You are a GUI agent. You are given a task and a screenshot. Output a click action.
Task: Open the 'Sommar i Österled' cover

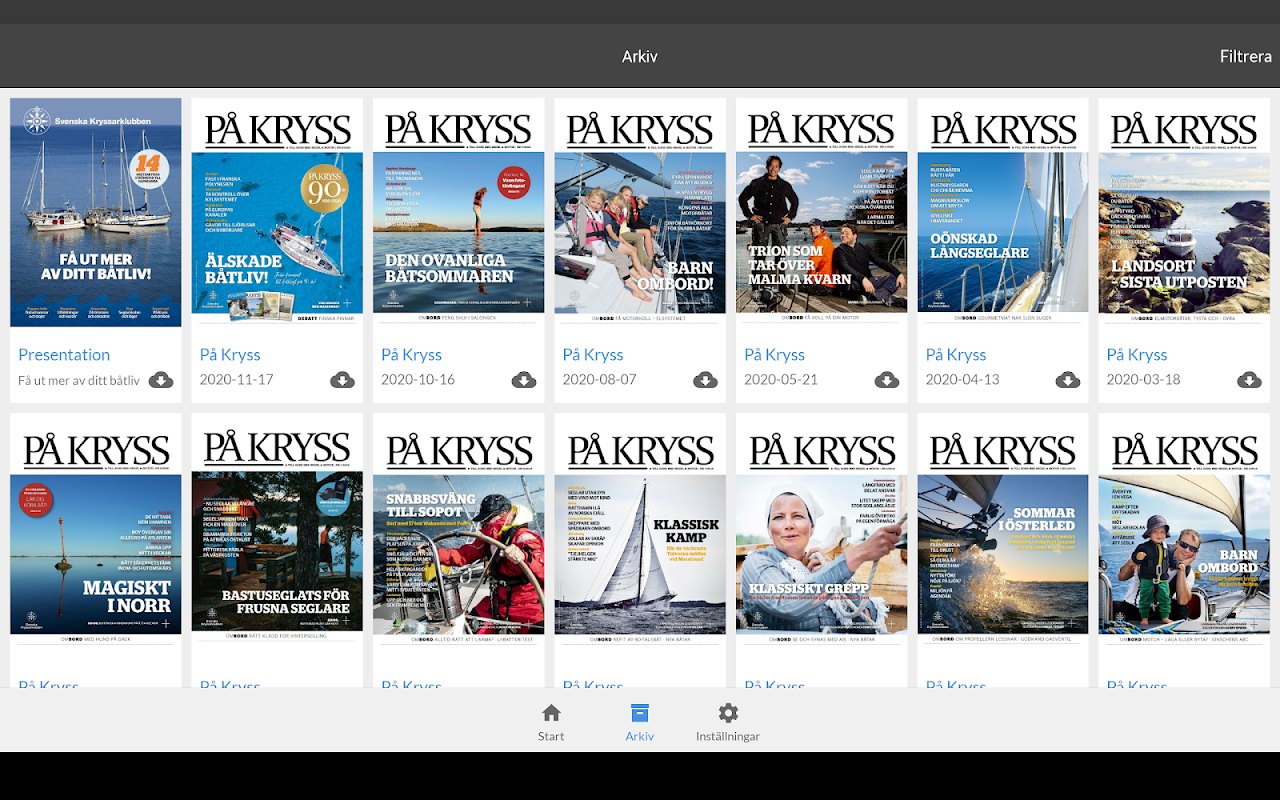pos(1003,530)
